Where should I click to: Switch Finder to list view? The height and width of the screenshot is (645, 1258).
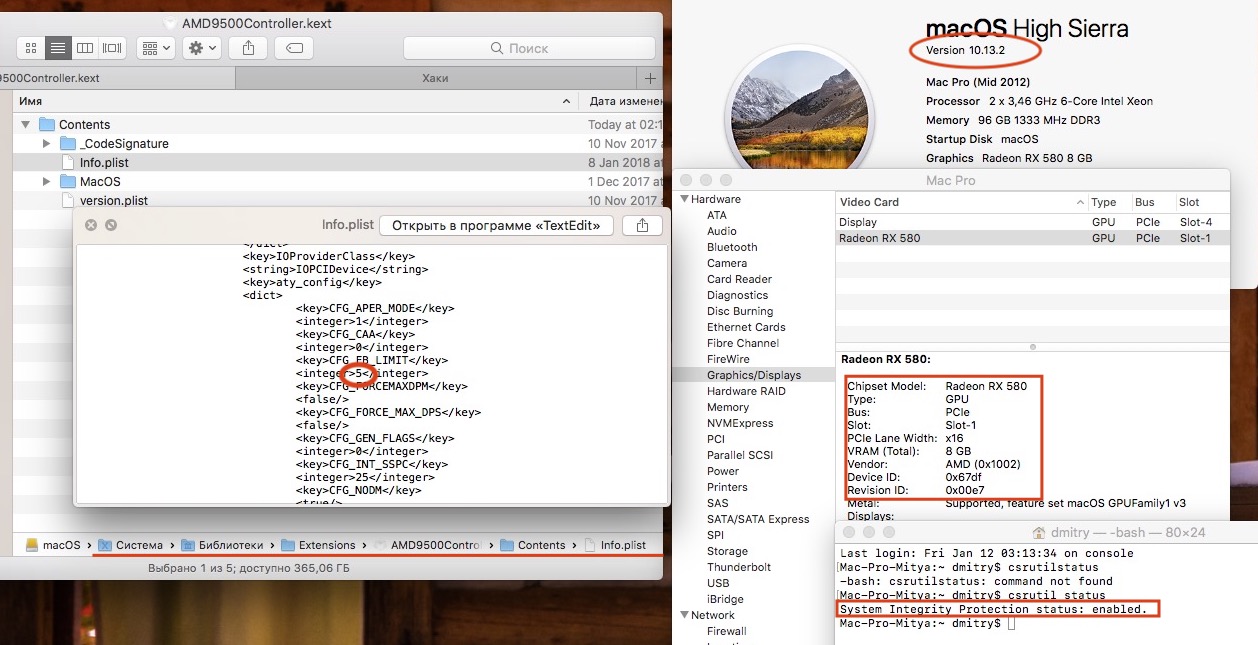pyautogui.click(x=59, y=48)
